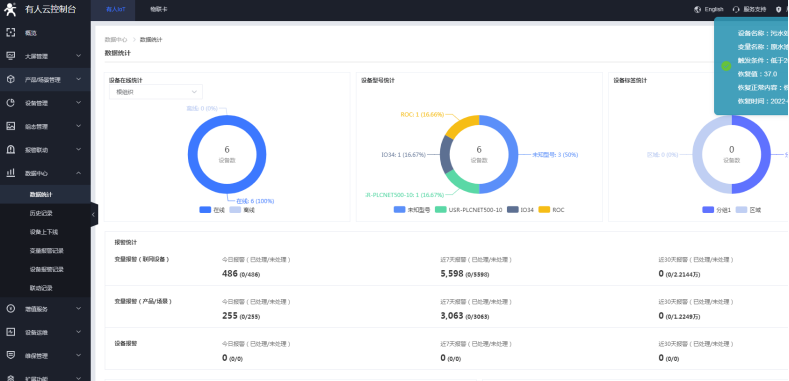Collapse the sidebar with the arrow handle
Viewport: 789px width, 381px height.
pos(94,215)
